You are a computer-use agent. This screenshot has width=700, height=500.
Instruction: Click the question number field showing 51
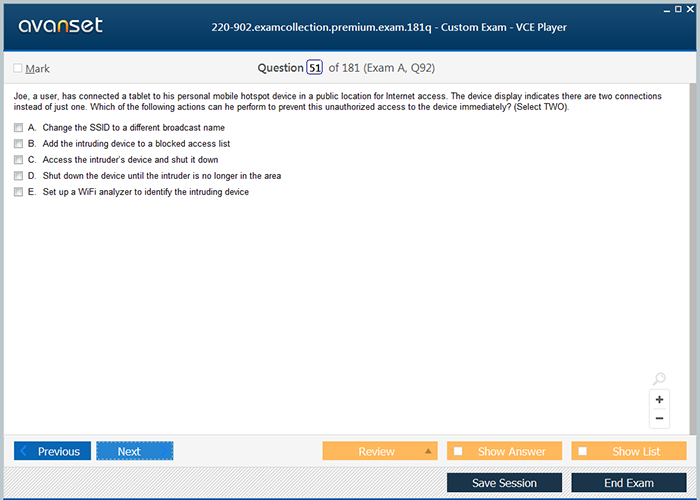coord(315,68)
